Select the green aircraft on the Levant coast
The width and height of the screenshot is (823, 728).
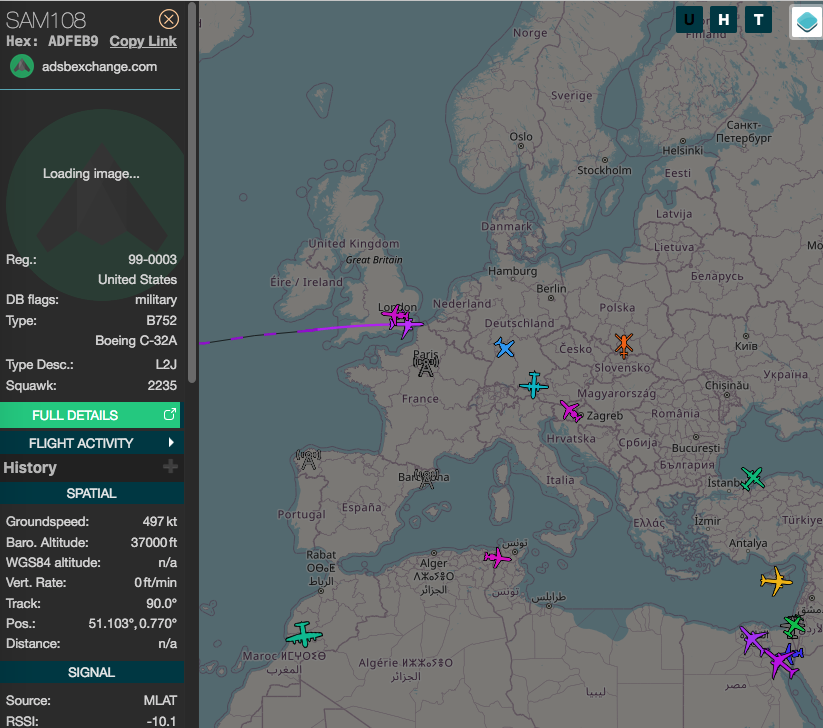pyautogui.click(x=794, y=626)
